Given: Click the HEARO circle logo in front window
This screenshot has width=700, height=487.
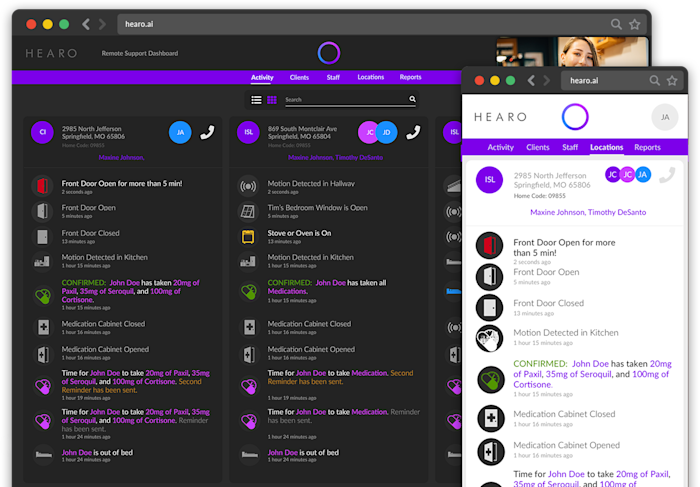Looking at the screenshot, I should tap(575, 117).
